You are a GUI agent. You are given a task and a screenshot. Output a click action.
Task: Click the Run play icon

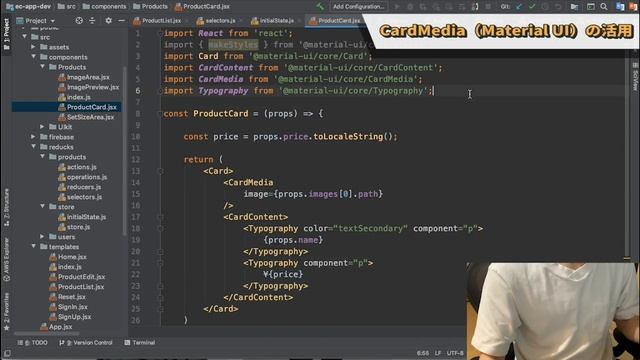[397, 7]
